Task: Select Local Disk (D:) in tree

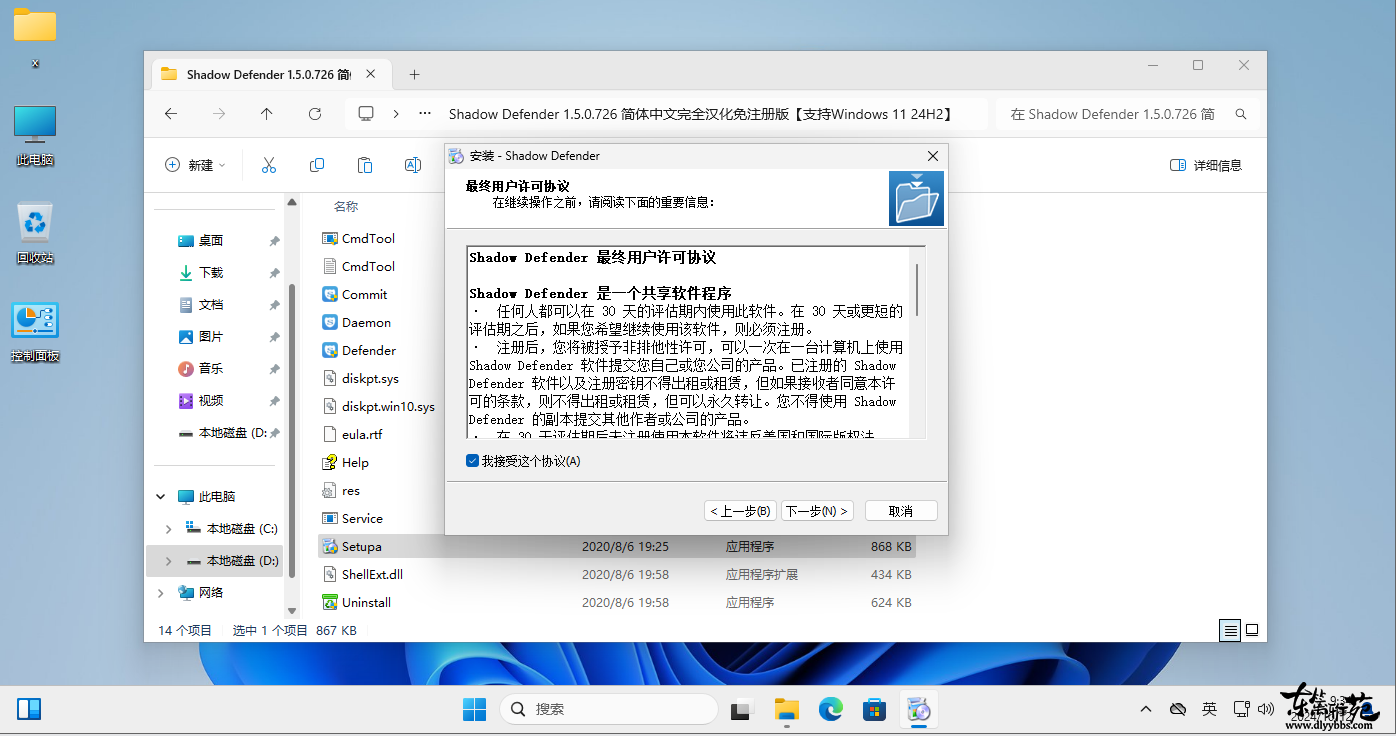Action: click(215, 561)
